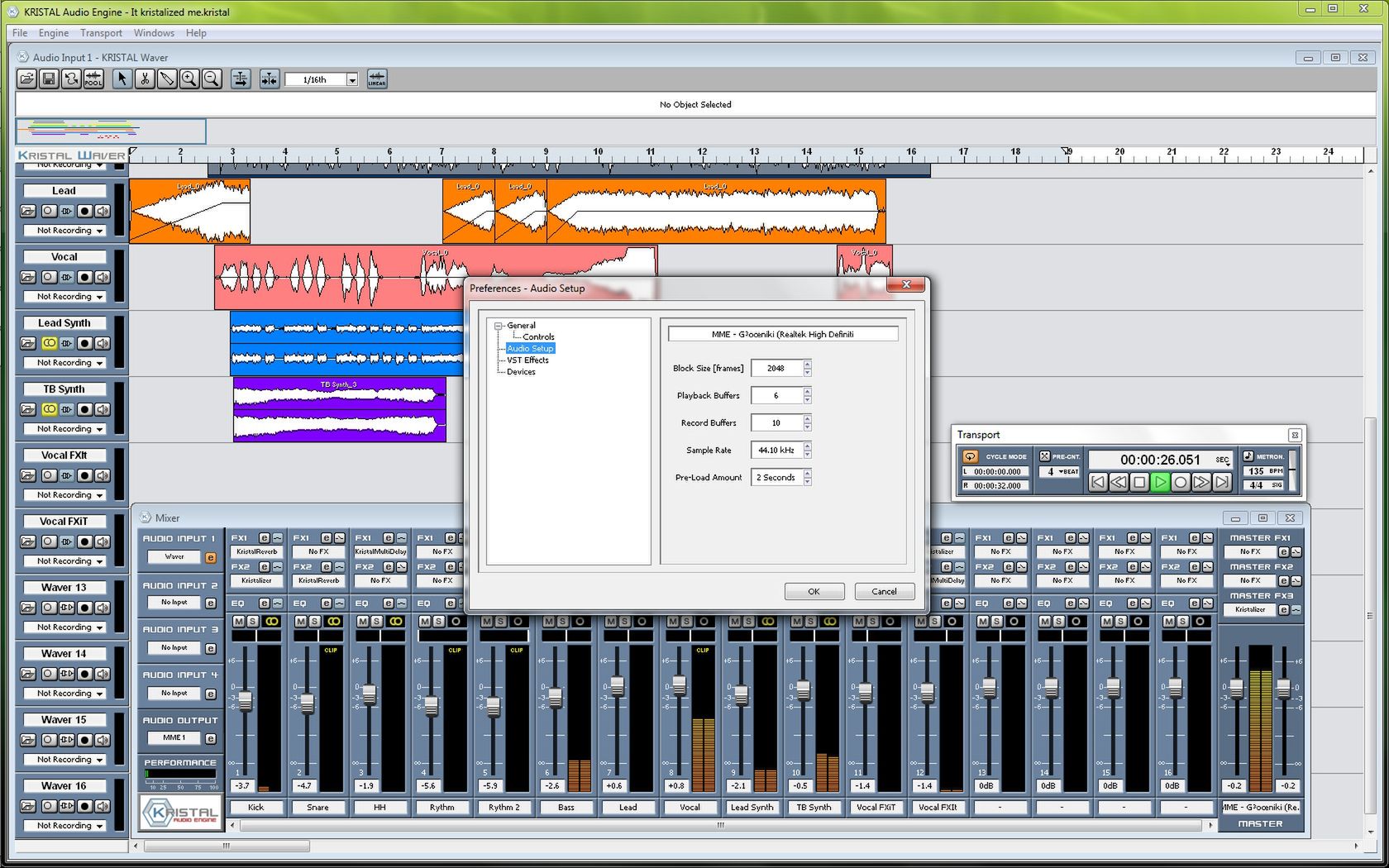Open Not Recording dropdown on TB Synth track
This screenshot has width=1389, height=868.
pos(64,429)
